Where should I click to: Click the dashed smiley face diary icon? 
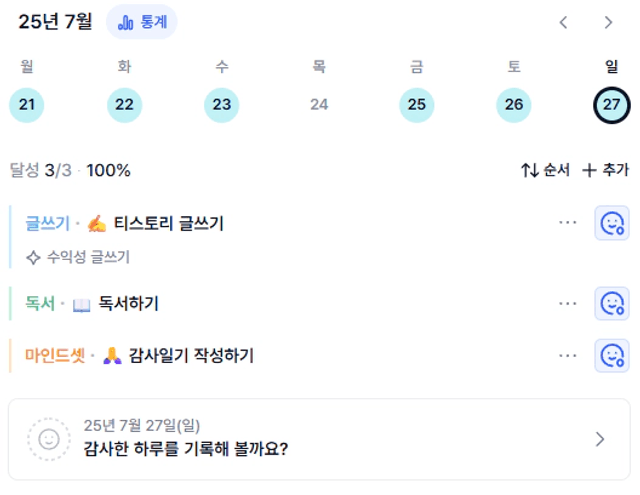pyautogui.click(x=49, y=439)
